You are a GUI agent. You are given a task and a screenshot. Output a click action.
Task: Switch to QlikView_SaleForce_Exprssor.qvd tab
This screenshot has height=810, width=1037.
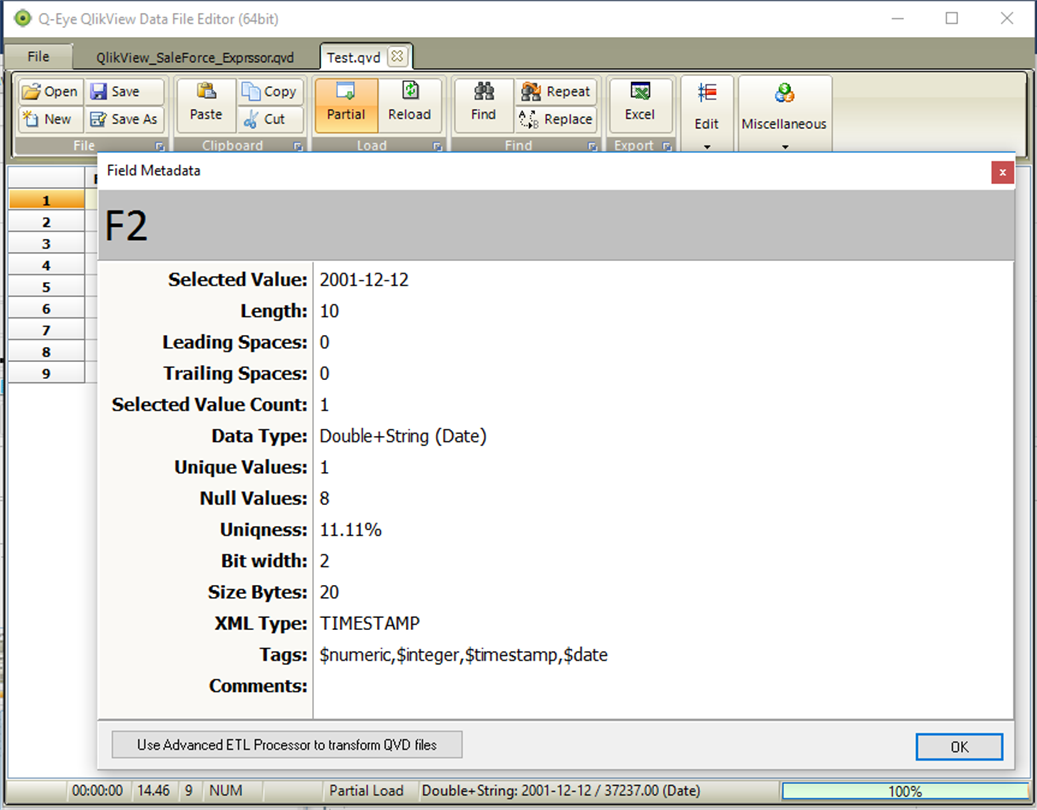pyautogui.click(x=195, y=58)
